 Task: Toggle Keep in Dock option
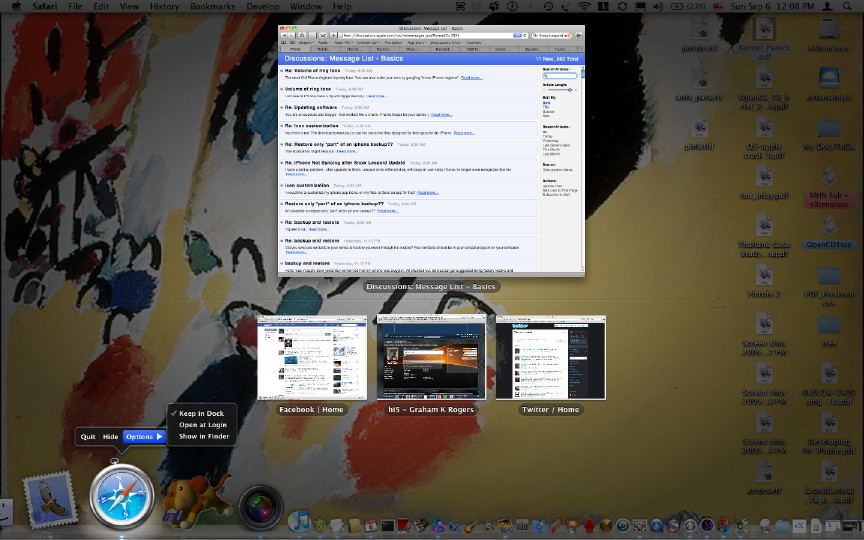[202, 413]
